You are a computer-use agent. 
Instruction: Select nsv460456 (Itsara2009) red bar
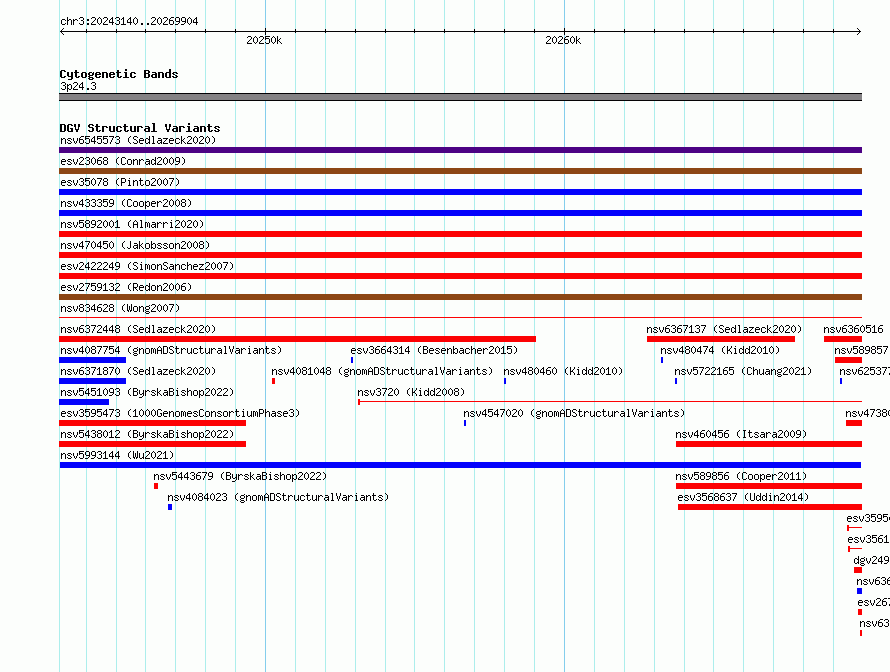tap(769, 444)
